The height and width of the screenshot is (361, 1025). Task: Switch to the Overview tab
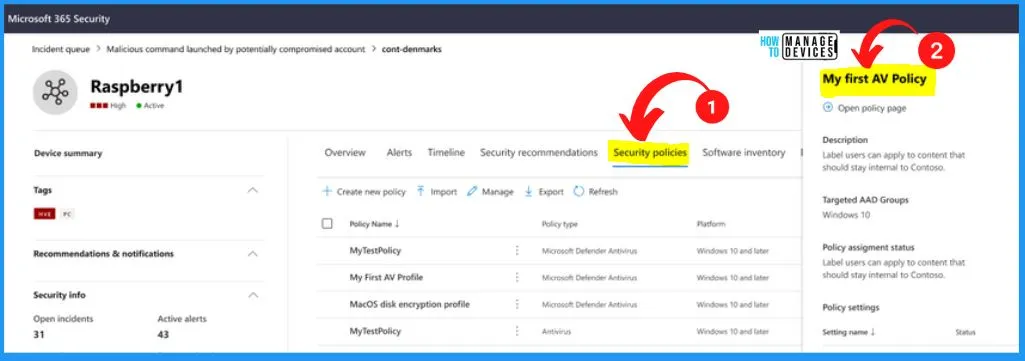pos(345,152)
